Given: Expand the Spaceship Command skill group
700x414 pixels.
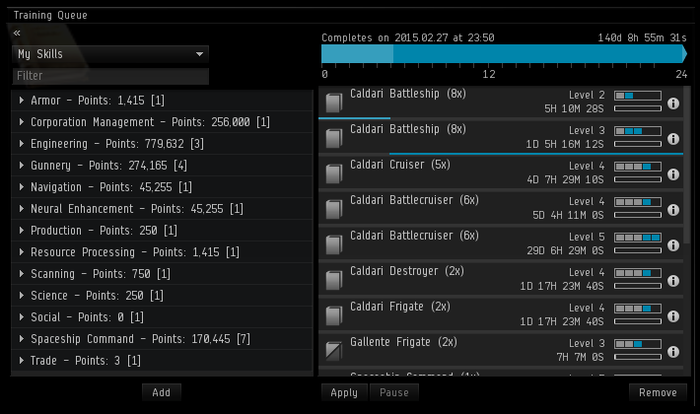Looking at the screenshot, I should [x=21, y=339].
